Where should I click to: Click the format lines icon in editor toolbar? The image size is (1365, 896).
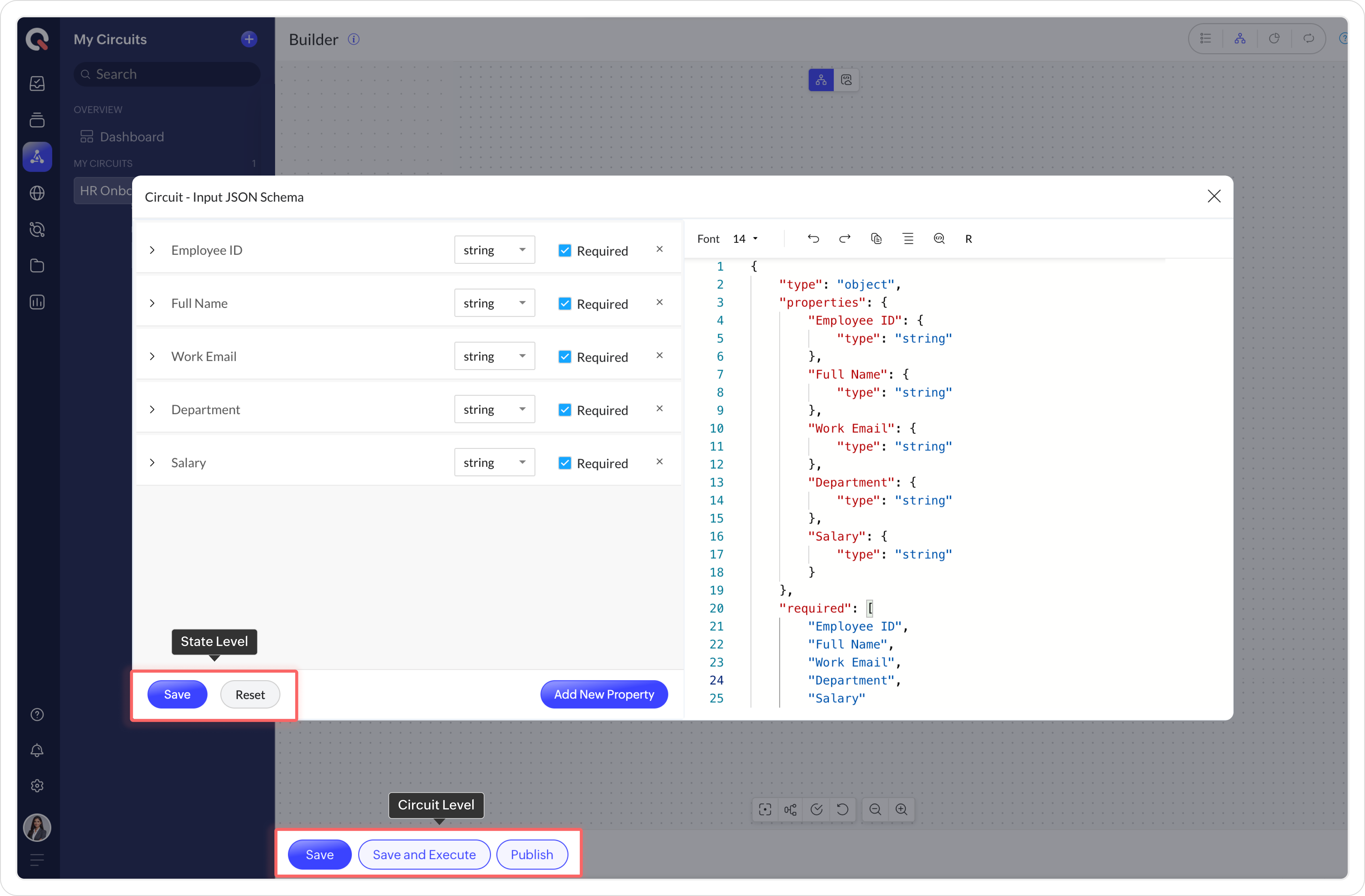[x=907, y=238]
